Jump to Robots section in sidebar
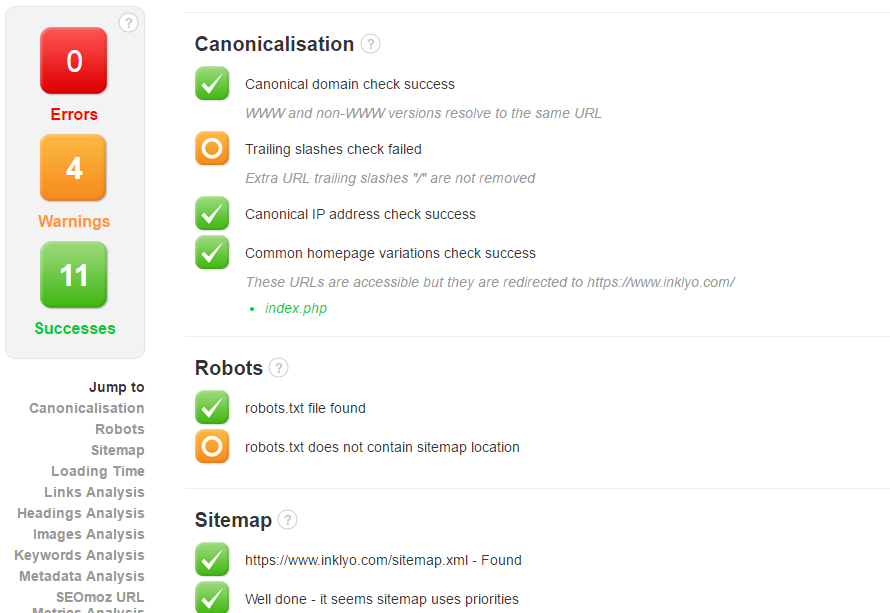This screenshot has width=890, height=613. pos(120,429)
